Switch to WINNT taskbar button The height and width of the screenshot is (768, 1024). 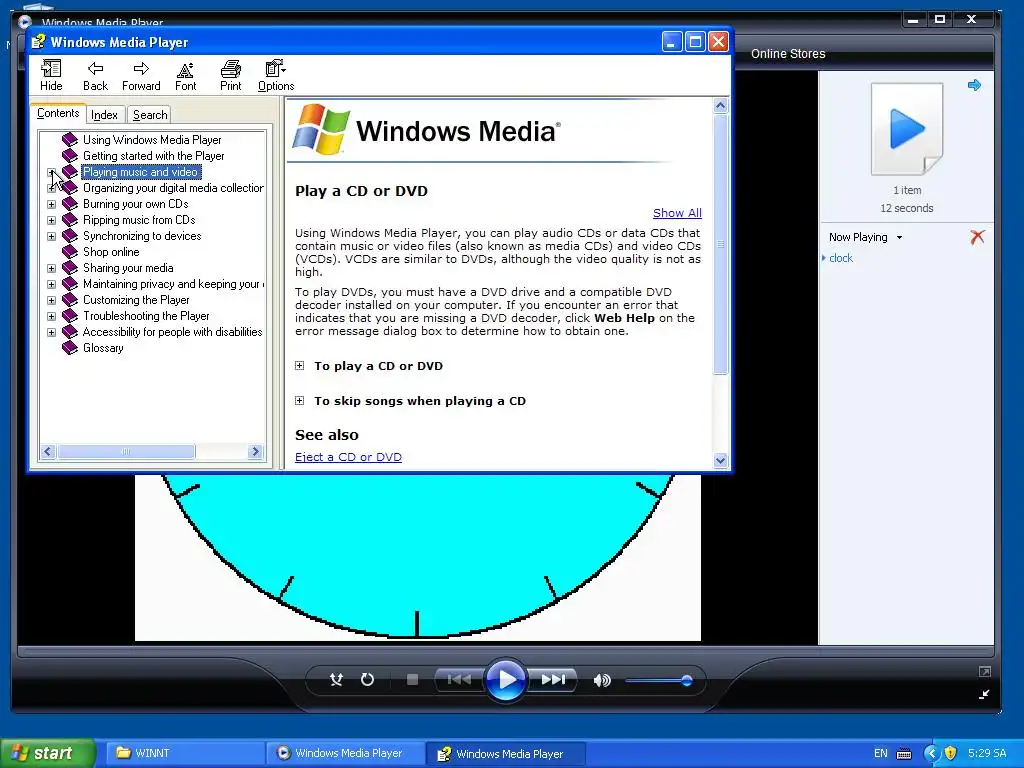(185, 753)
